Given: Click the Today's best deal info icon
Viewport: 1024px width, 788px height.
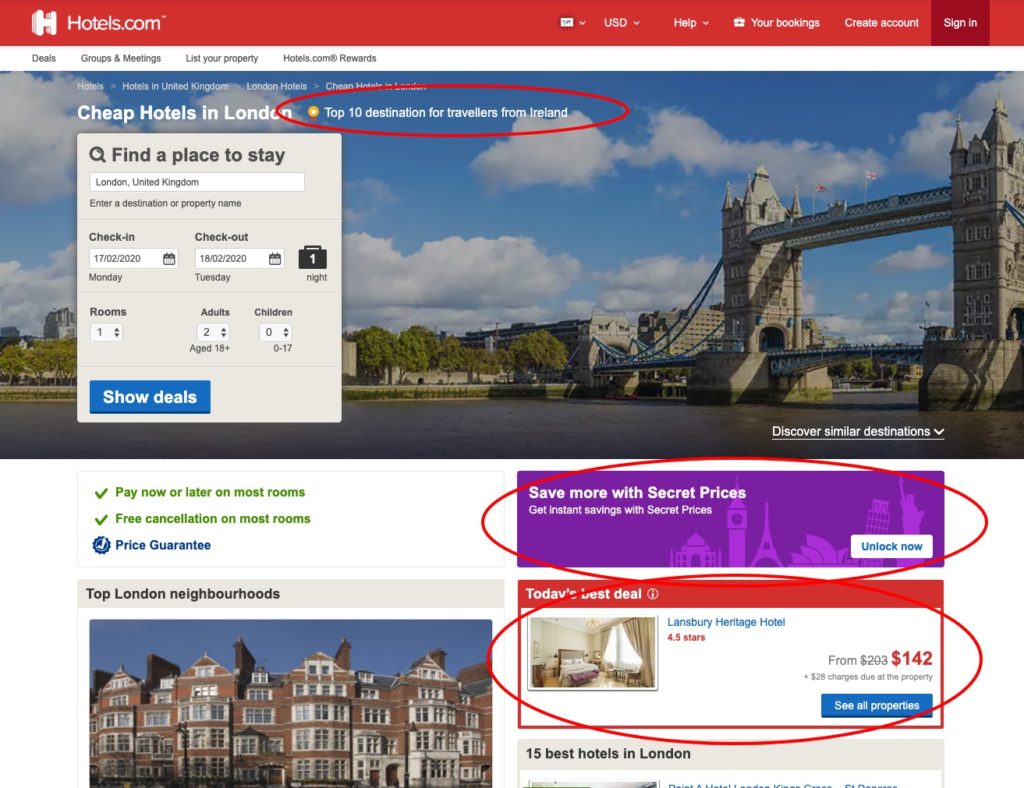Looking at the screenshot, I should tap(652, 593).
